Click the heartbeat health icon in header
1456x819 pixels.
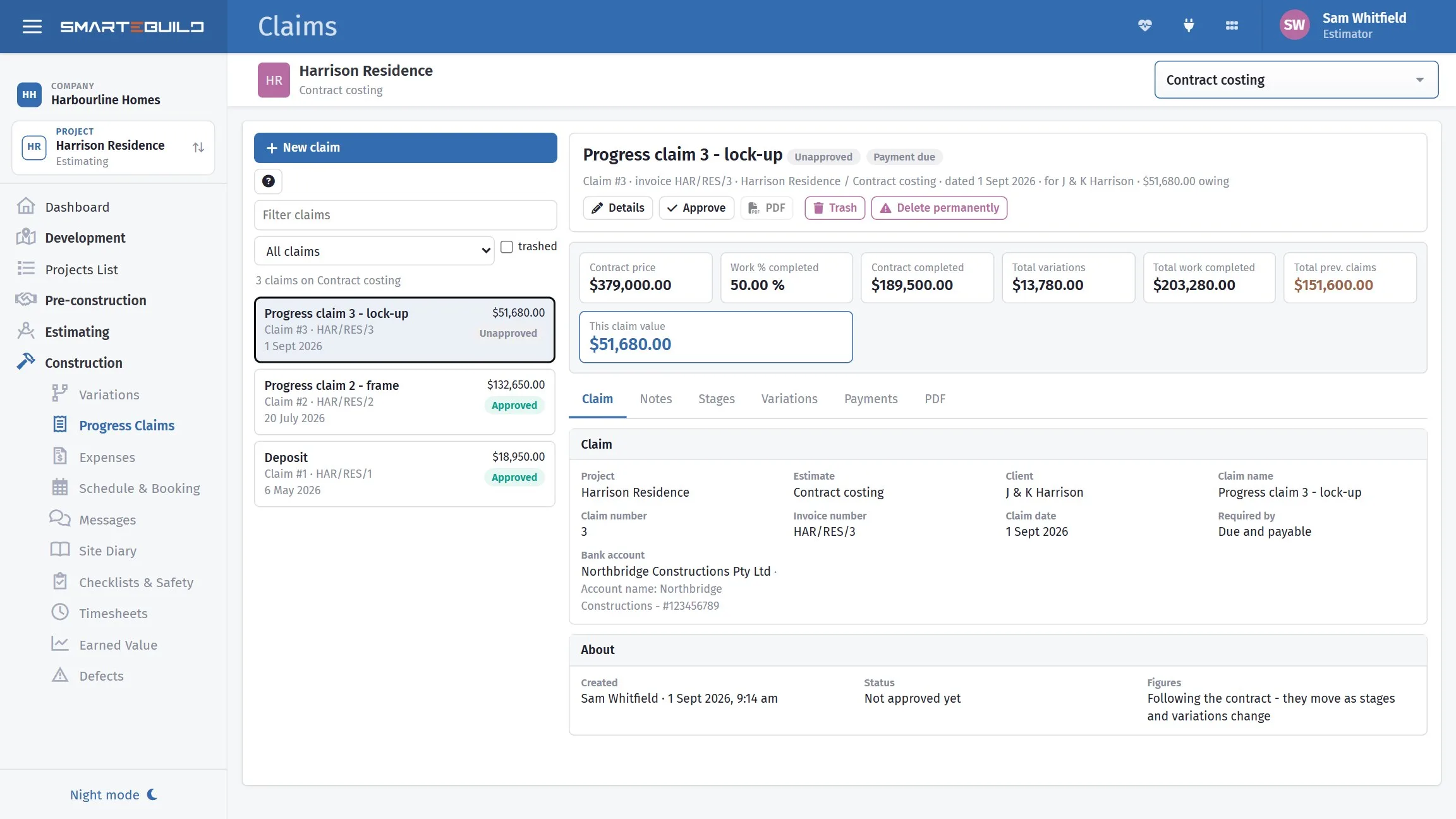point(1144,25)
